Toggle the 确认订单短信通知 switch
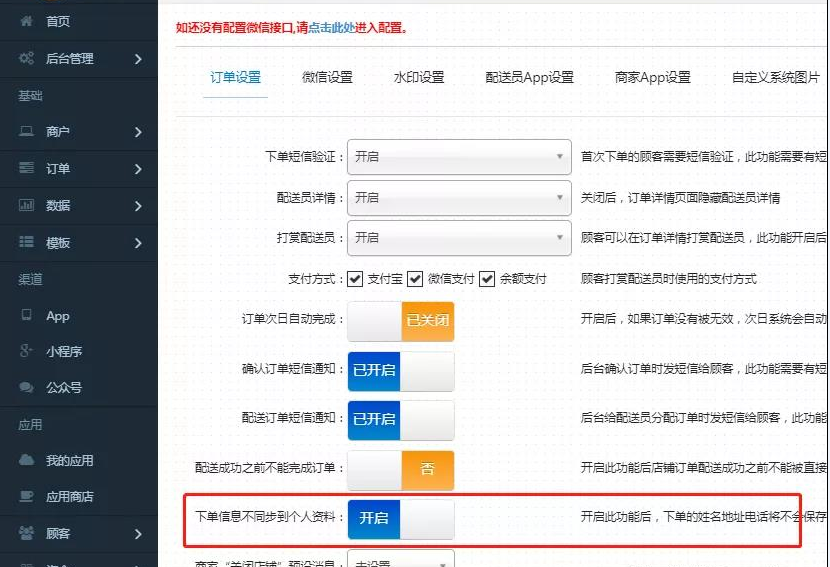Viewport: 830px width, 567px height. pos(401,371)
